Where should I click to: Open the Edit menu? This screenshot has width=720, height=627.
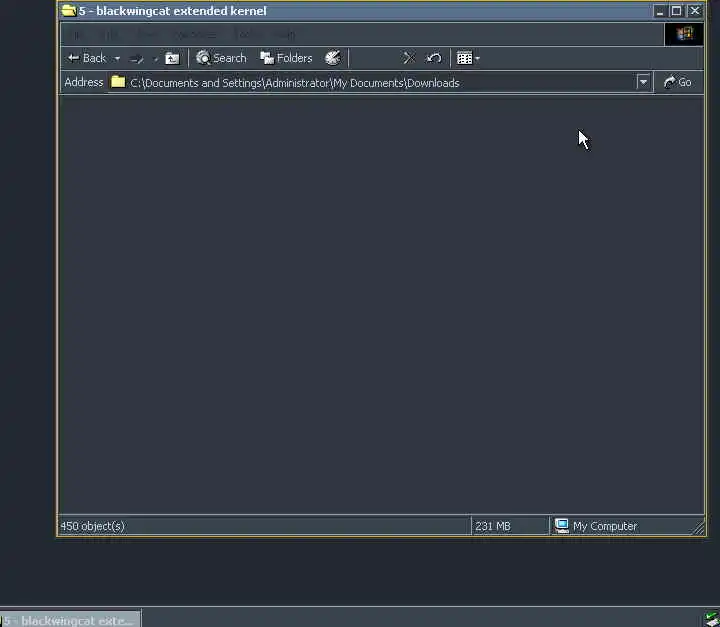tap(109, 34)
